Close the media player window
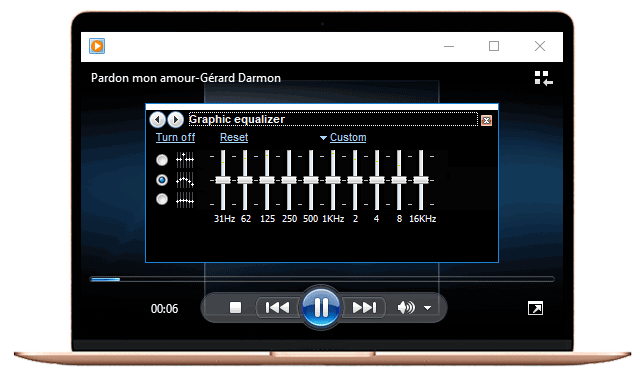 click(540, 46)
